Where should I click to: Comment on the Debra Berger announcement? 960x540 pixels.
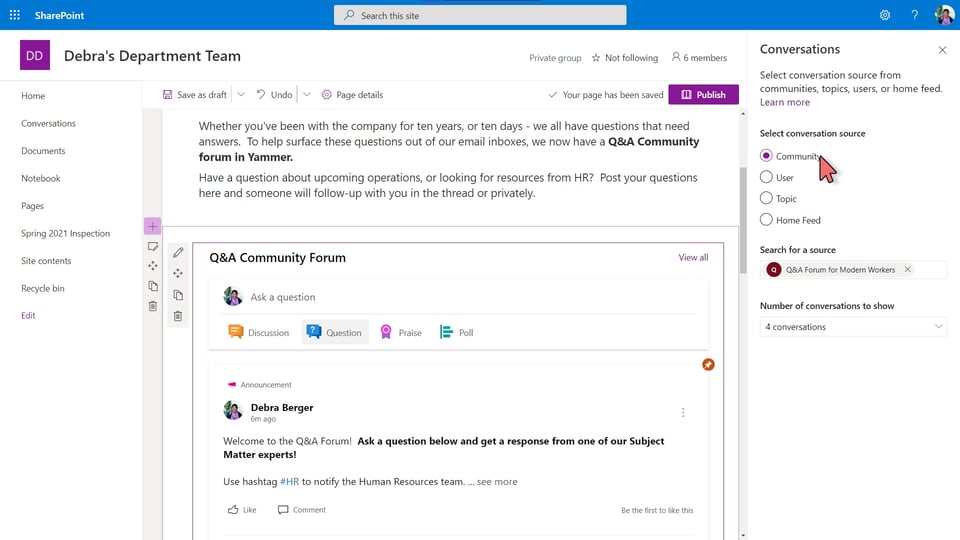click(301, 509)
